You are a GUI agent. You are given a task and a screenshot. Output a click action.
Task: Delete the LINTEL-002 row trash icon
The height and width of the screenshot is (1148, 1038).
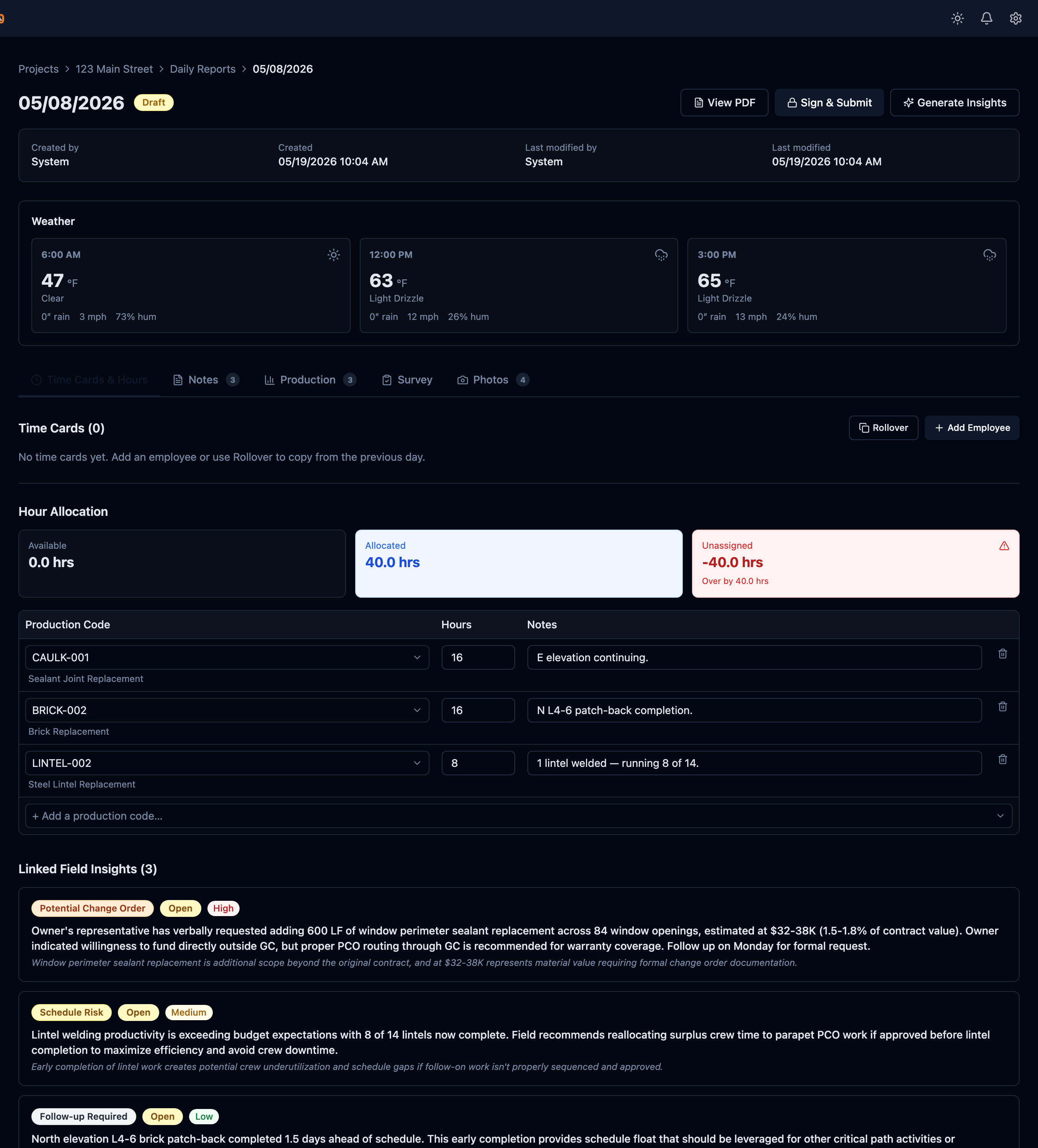pos(1002,760)
